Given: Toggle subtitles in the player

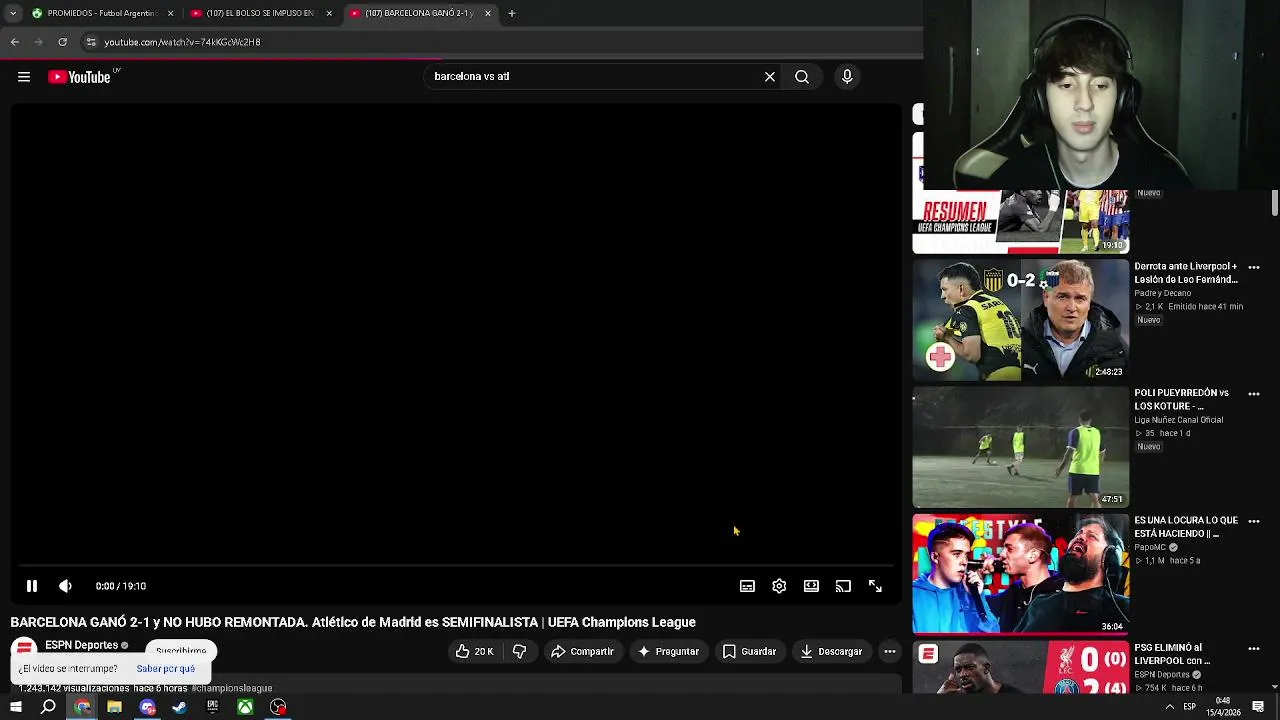Looking at the screenshot, I should pyautogui.click(x=747, y=586).
